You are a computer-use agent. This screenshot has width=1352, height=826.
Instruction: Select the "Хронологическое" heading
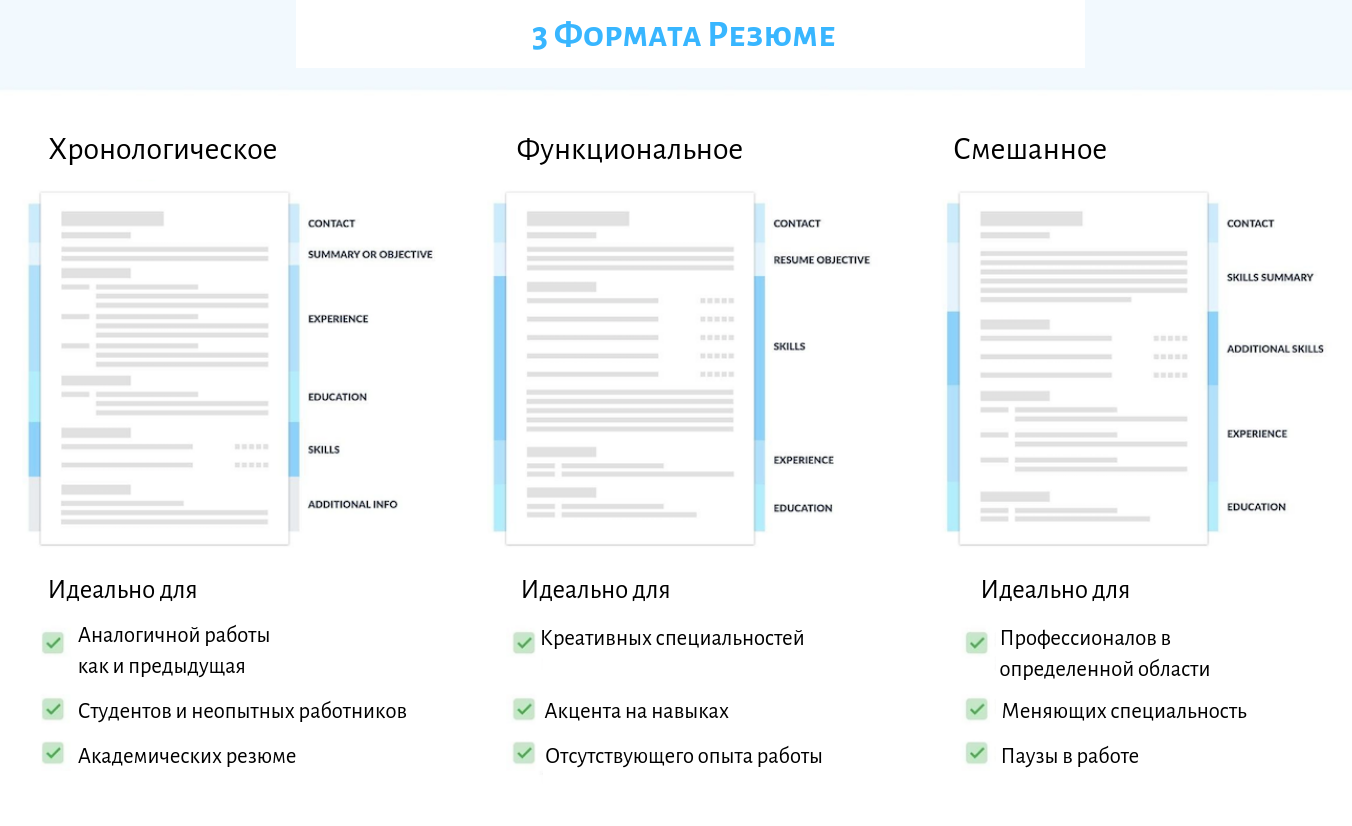pos(163,149)
